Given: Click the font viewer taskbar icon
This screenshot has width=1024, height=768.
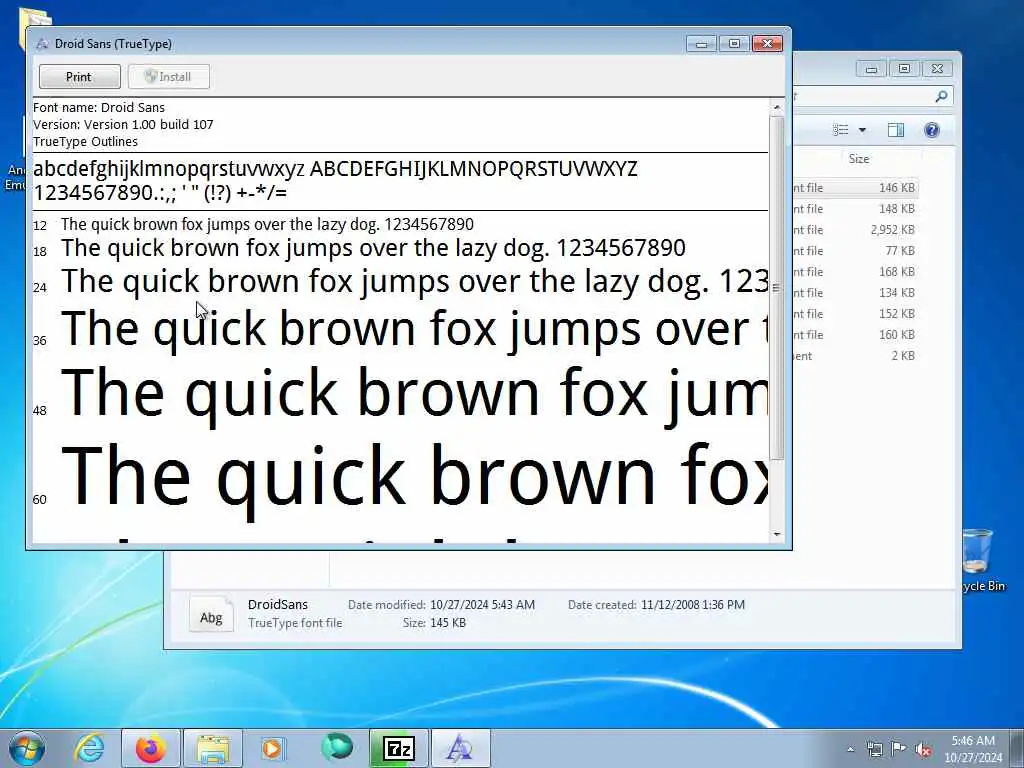Looking at the screenshot, I should point(460,748).
